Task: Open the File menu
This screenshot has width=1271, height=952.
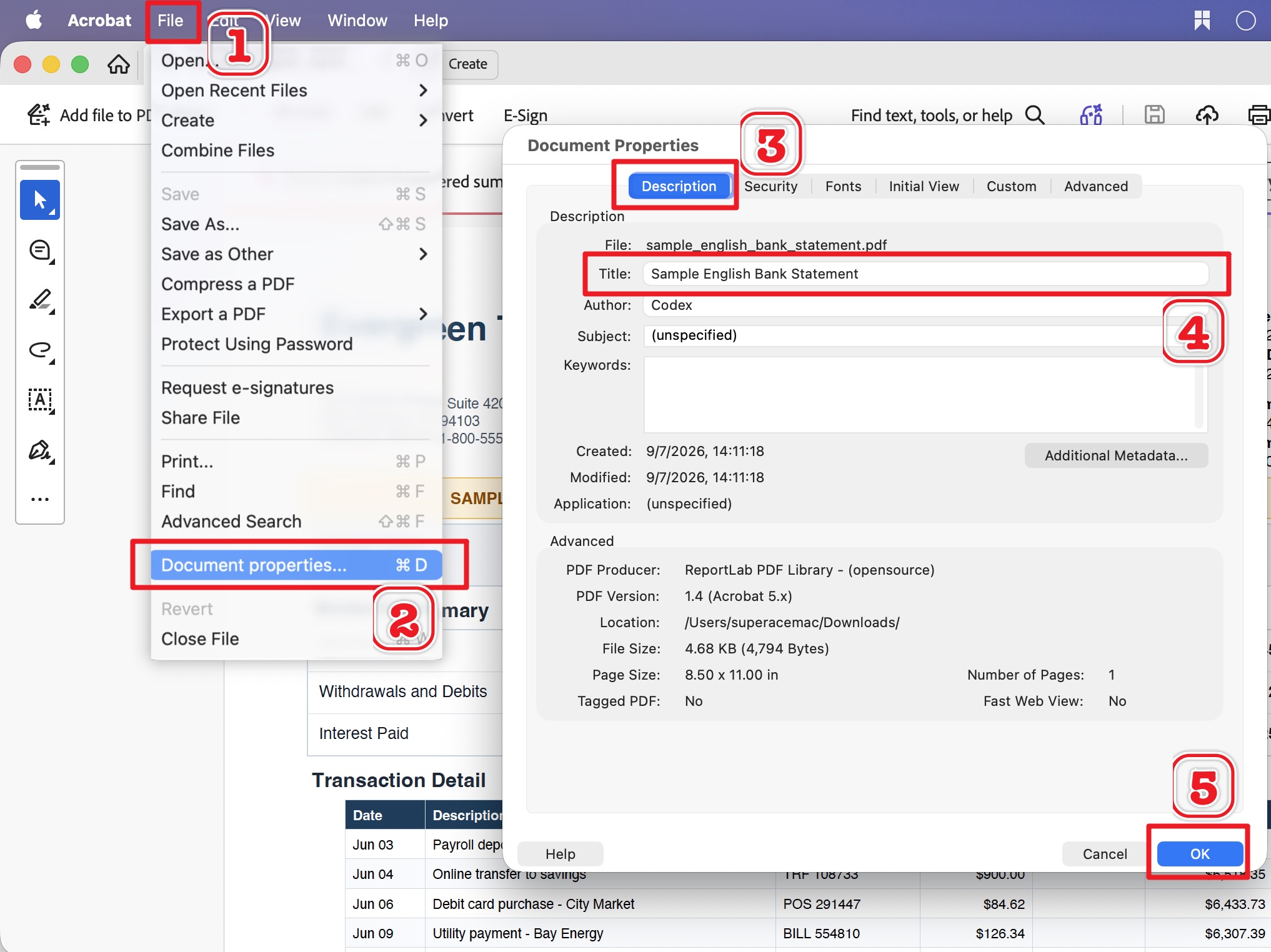Action: (170, 20)
